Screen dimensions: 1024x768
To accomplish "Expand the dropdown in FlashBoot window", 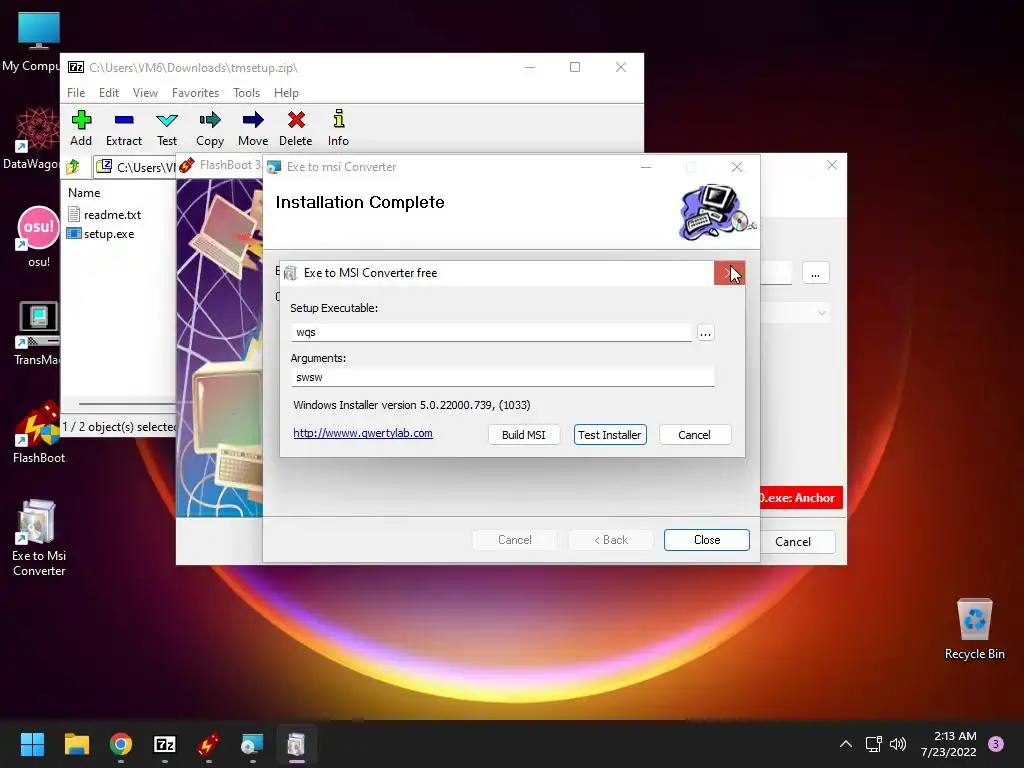I will [822, 313].
